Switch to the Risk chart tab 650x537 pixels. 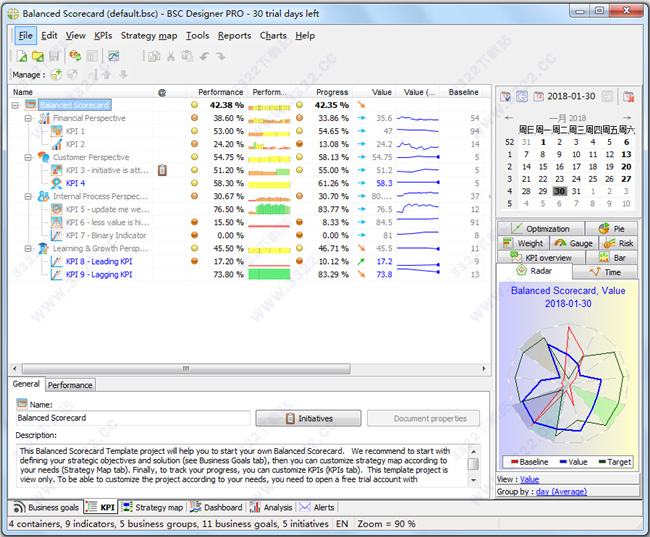point(618,243)
